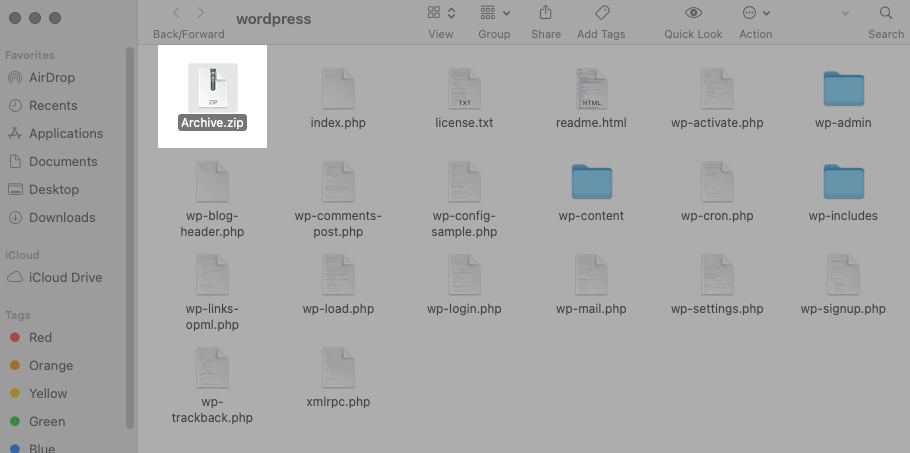The height and width of the screenshot is (453, 910).
Task: Click the Share toolbar icon
Action: [x=545, y=12]
